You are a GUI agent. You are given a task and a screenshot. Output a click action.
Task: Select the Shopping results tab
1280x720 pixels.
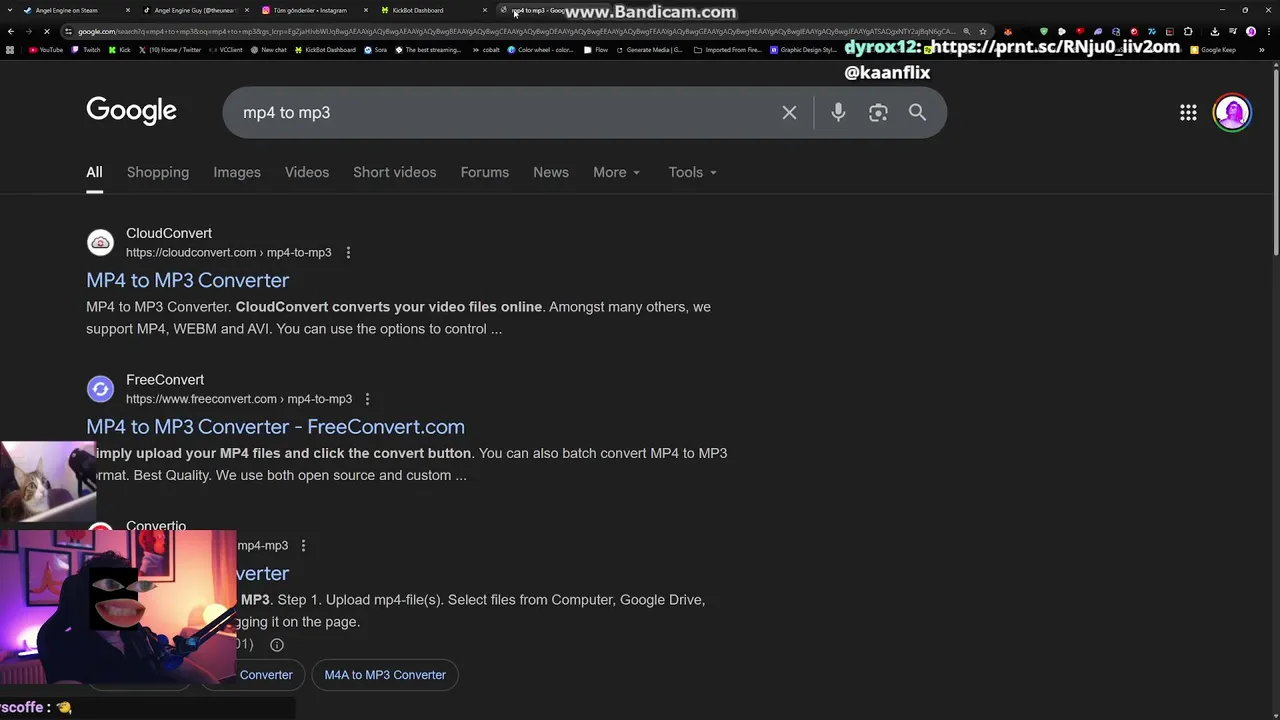(158, 173)
